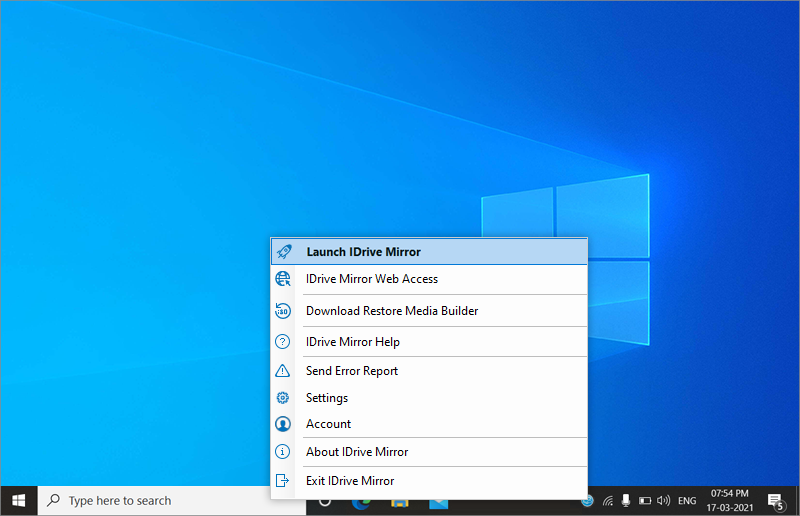Open the notification center with 5 badge
The image size is (800, 516).
[x=776, y=501]
